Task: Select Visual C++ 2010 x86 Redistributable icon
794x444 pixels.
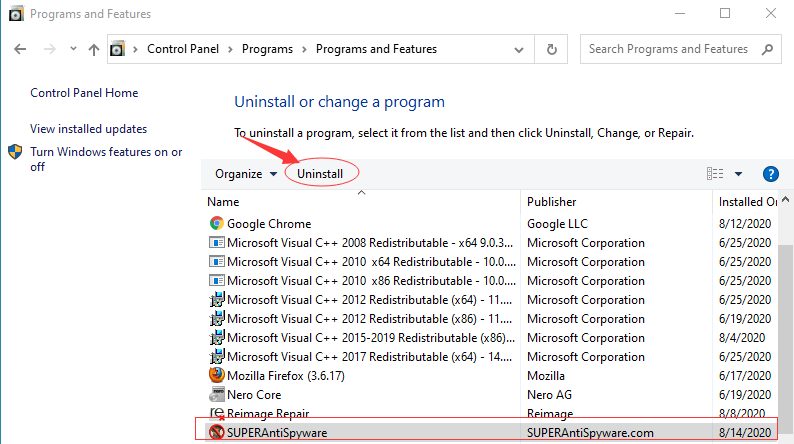Action: coord(217,280)
